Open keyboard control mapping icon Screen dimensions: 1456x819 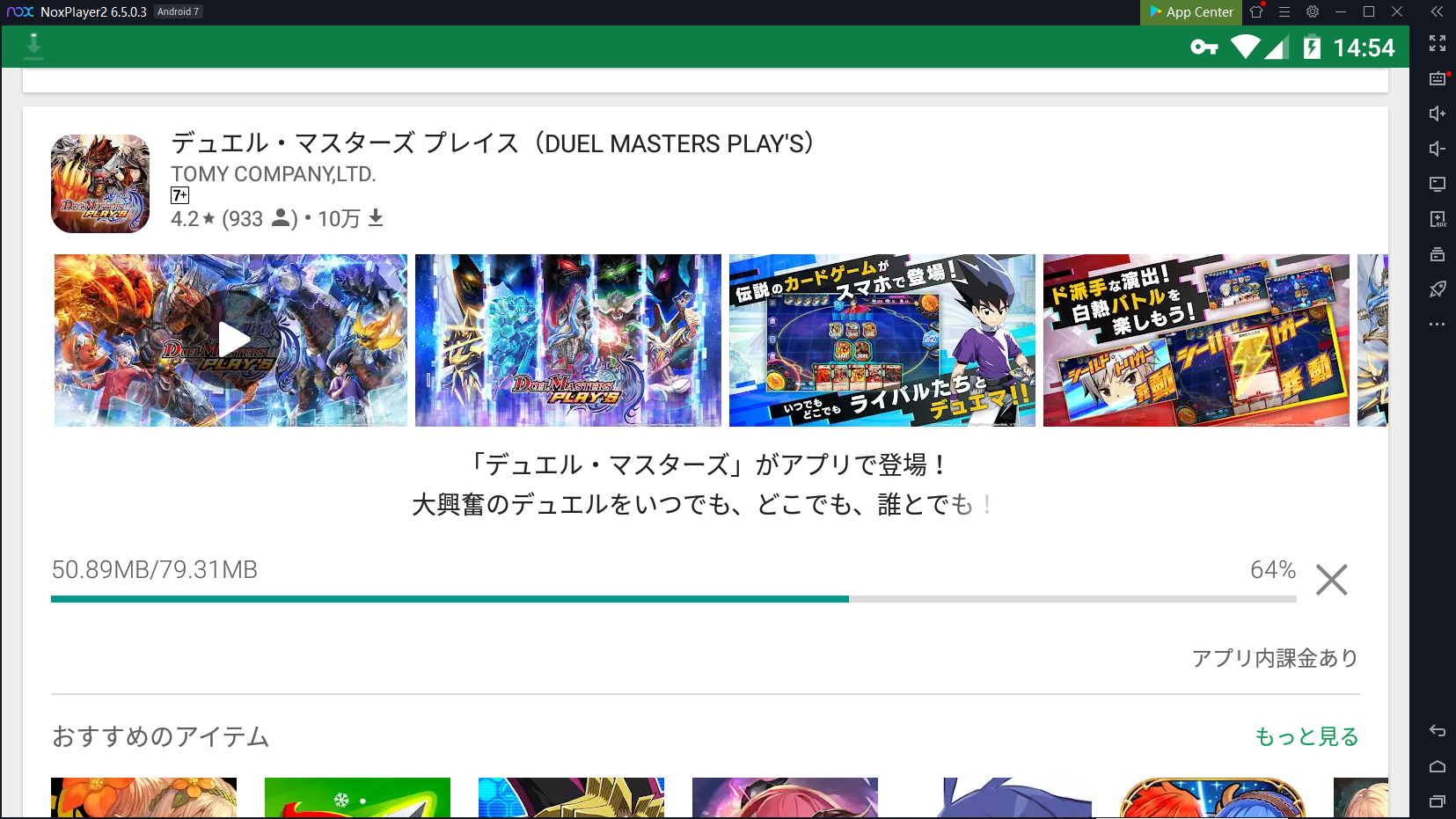(x=1438, y=78)
